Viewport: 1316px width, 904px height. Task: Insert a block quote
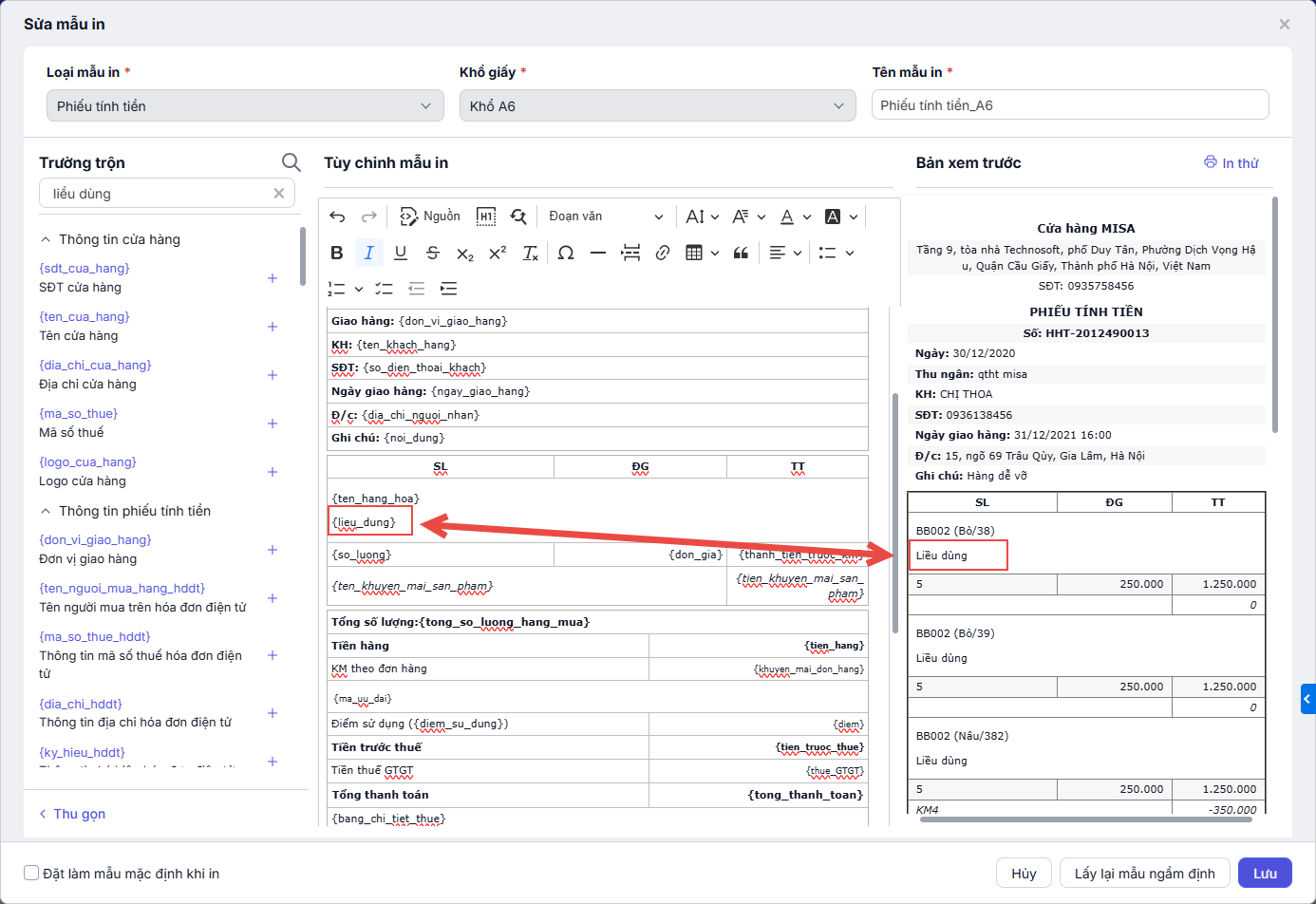[741, 253]
